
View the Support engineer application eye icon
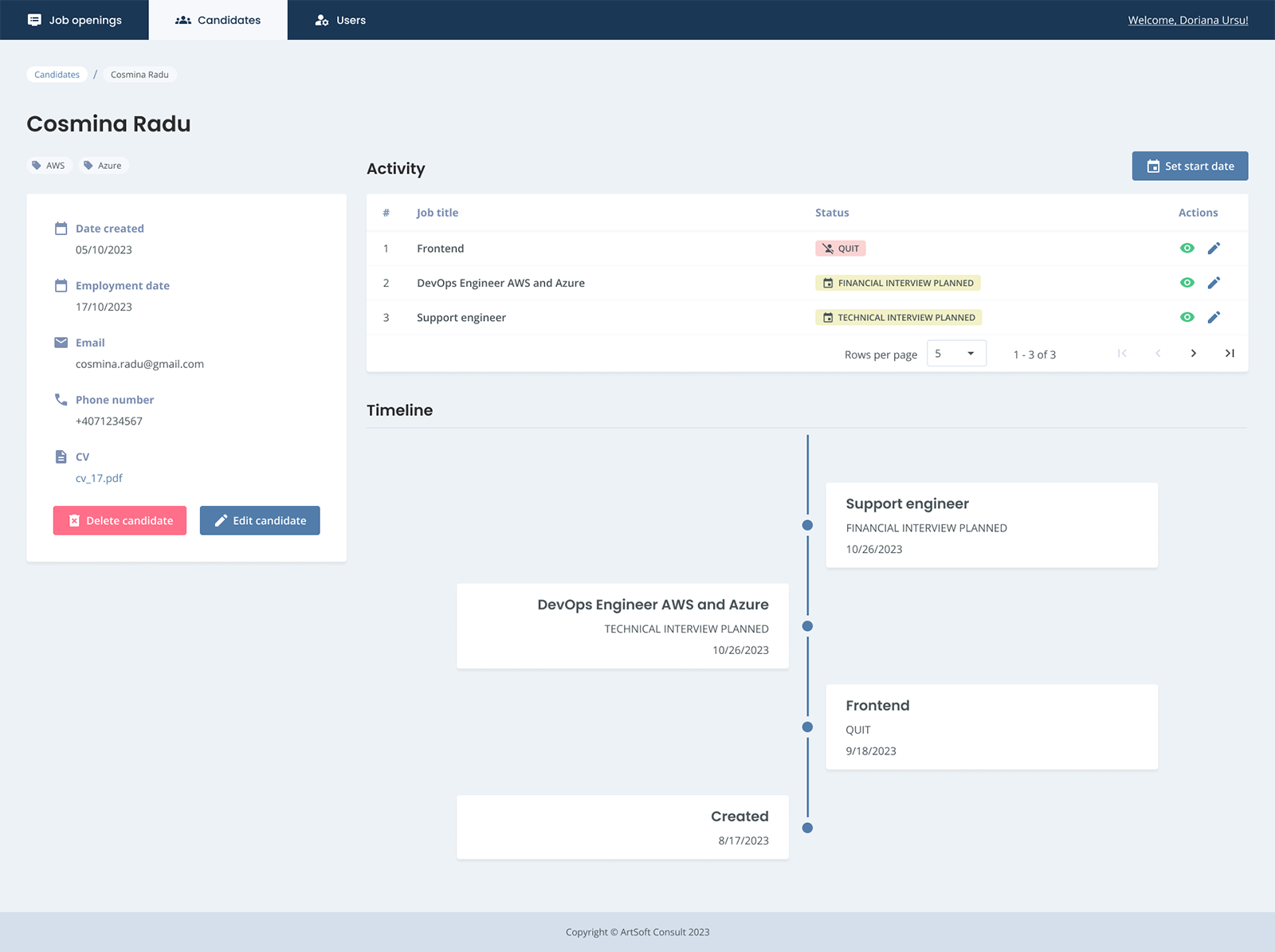[1187, 317]
